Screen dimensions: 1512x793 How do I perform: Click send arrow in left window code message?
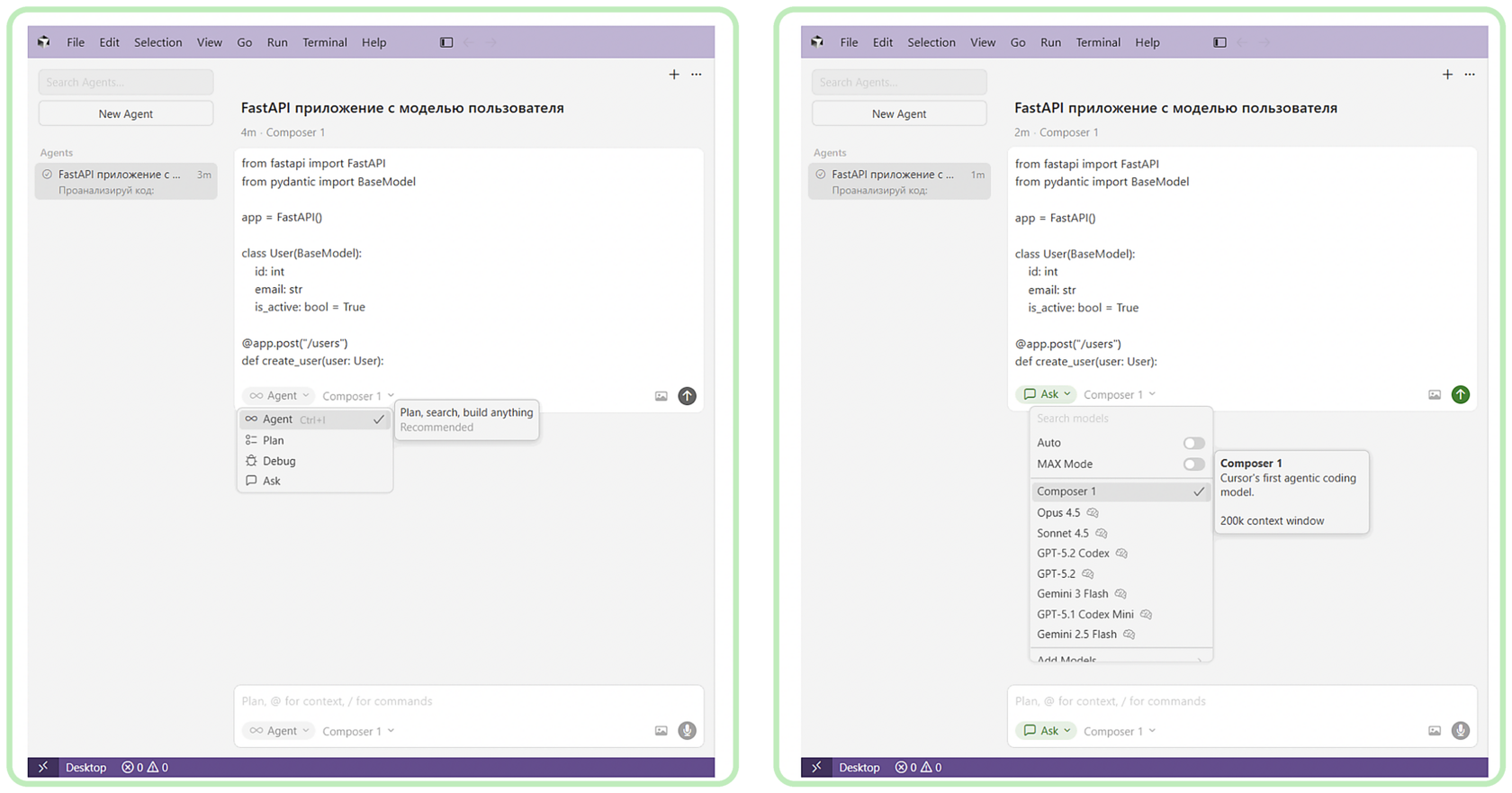[687, 396]
